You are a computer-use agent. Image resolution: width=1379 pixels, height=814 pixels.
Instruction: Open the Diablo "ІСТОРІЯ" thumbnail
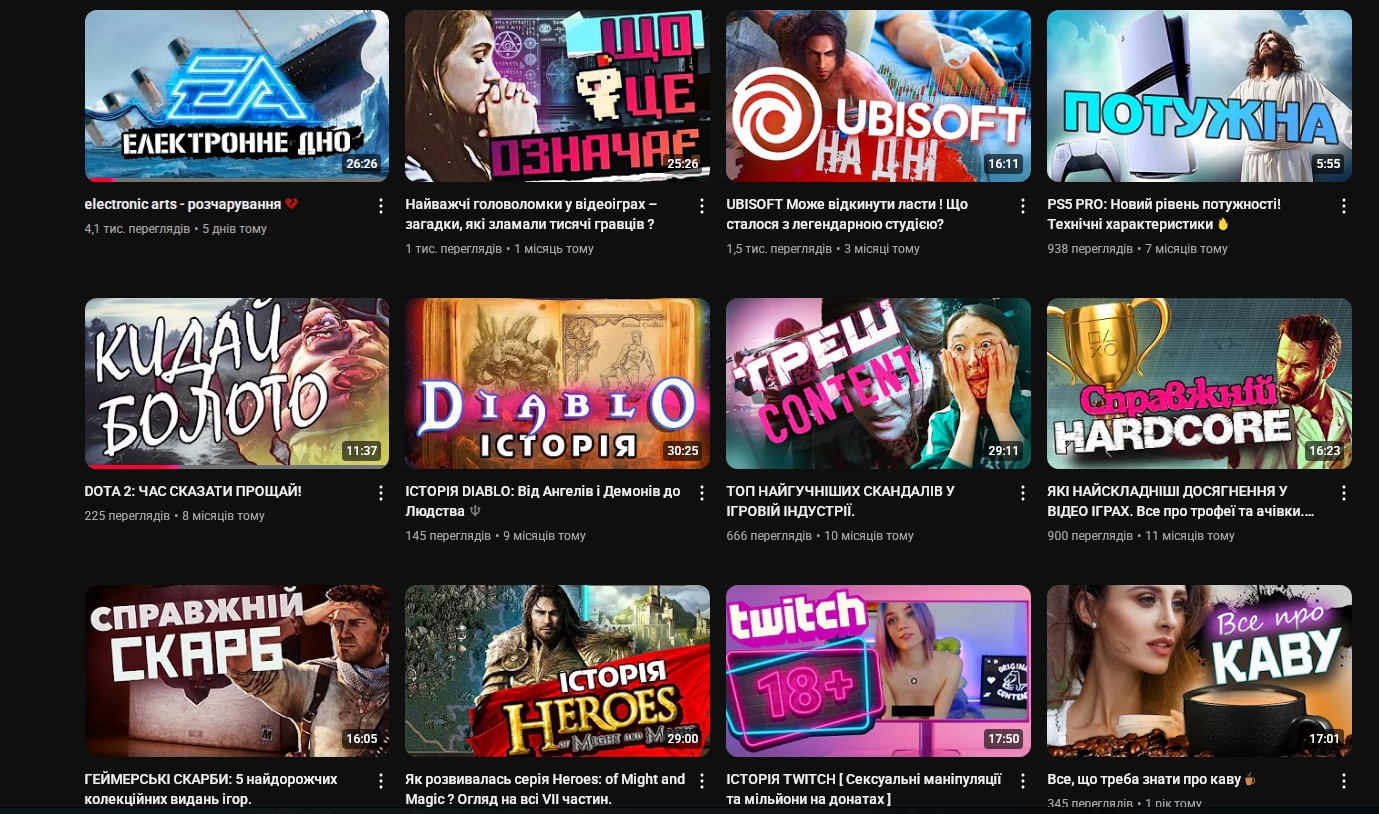(x=558, y=383)
